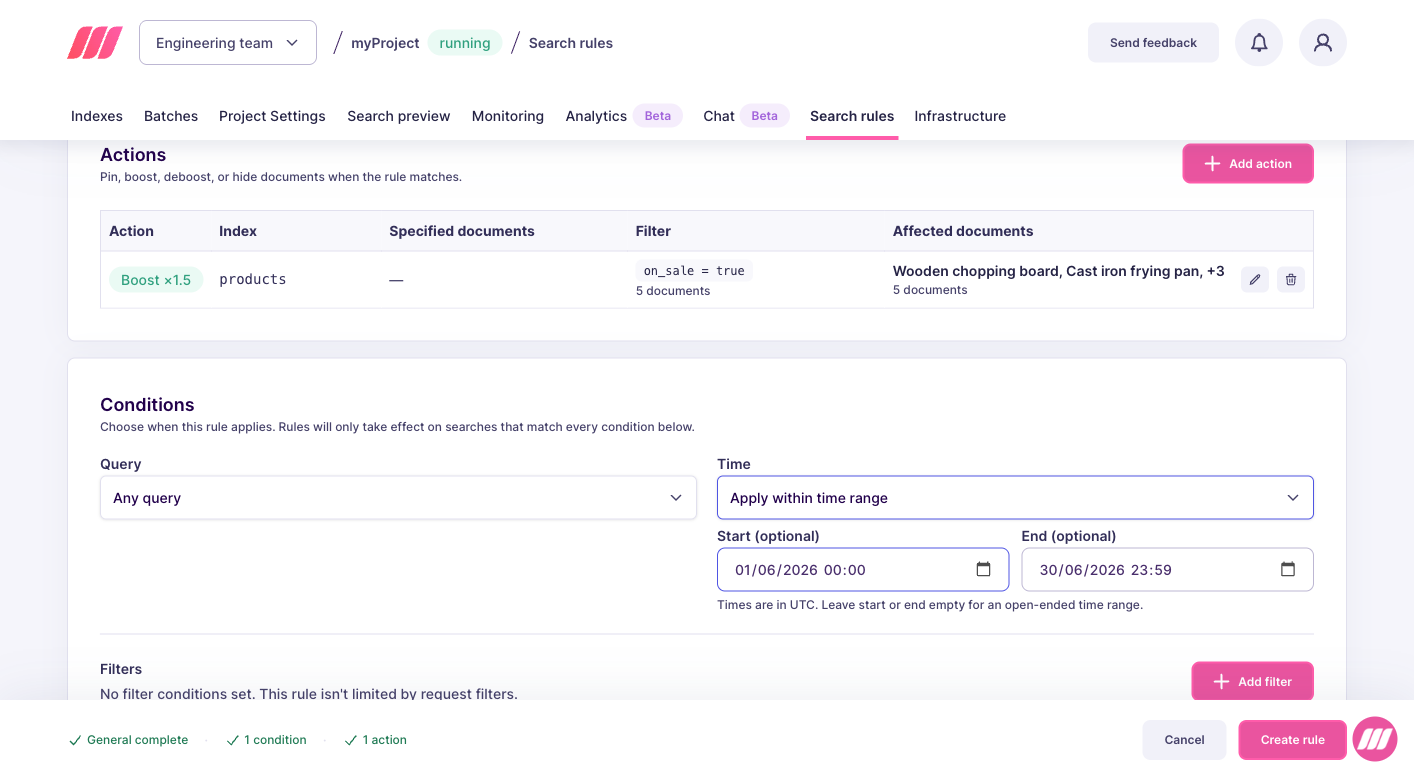Open the Project Settings tab
This screenshot has height=780, width=1414.
click(272, 116)
